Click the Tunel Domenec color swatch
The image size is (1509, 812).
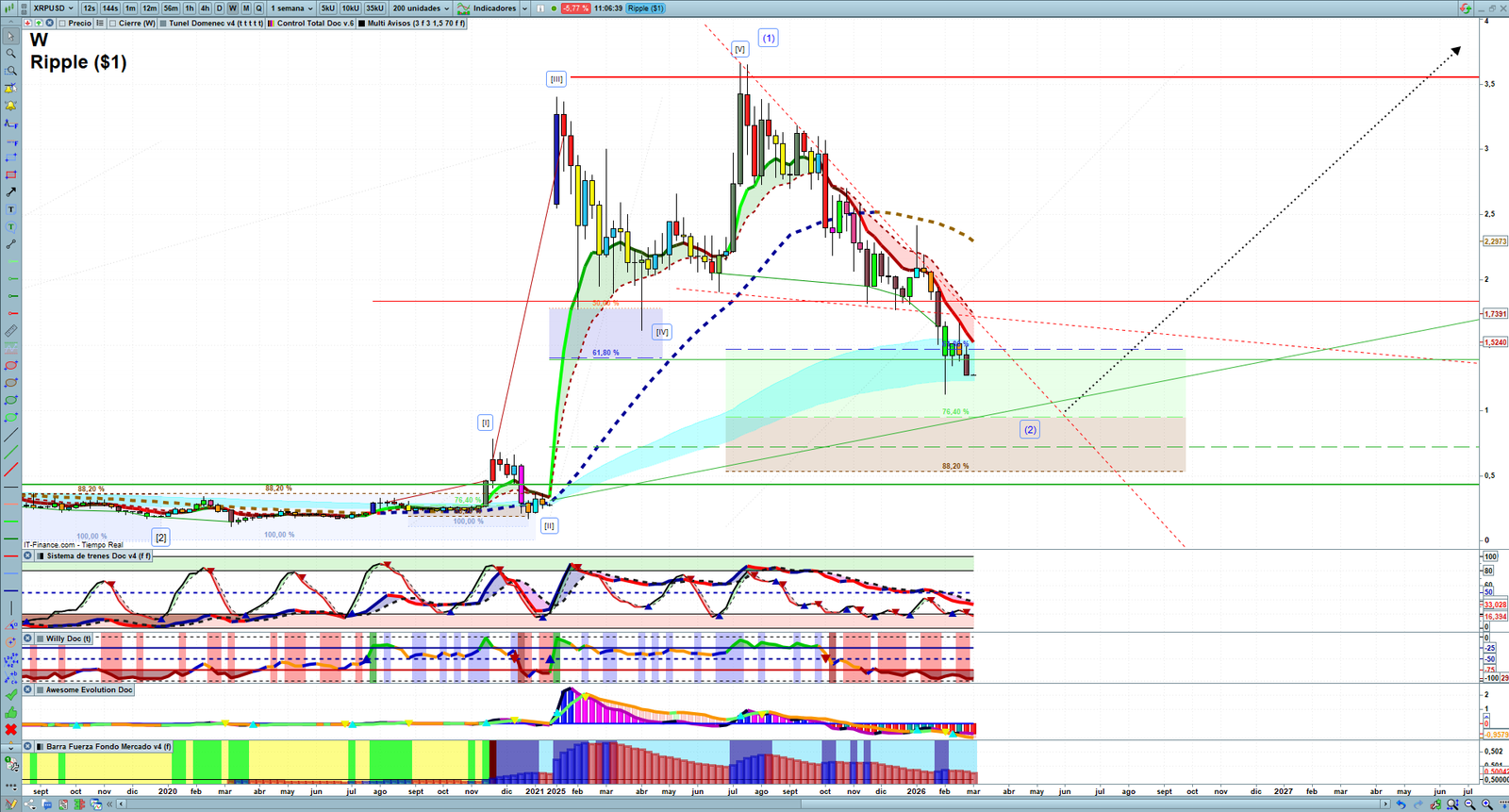pyautogui.click(x=164, y=24)
